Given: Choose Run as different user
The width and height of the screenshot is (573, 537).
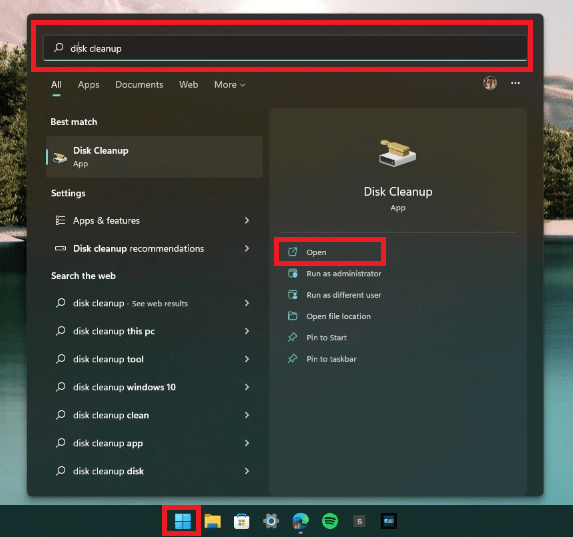Looking at the screenshot, I should pos(344,295).
